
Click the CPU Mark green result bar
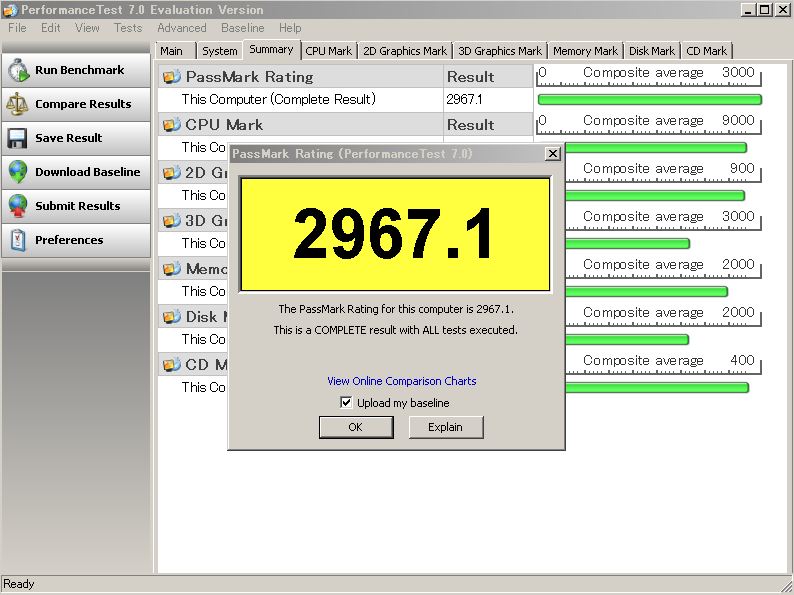656,148
